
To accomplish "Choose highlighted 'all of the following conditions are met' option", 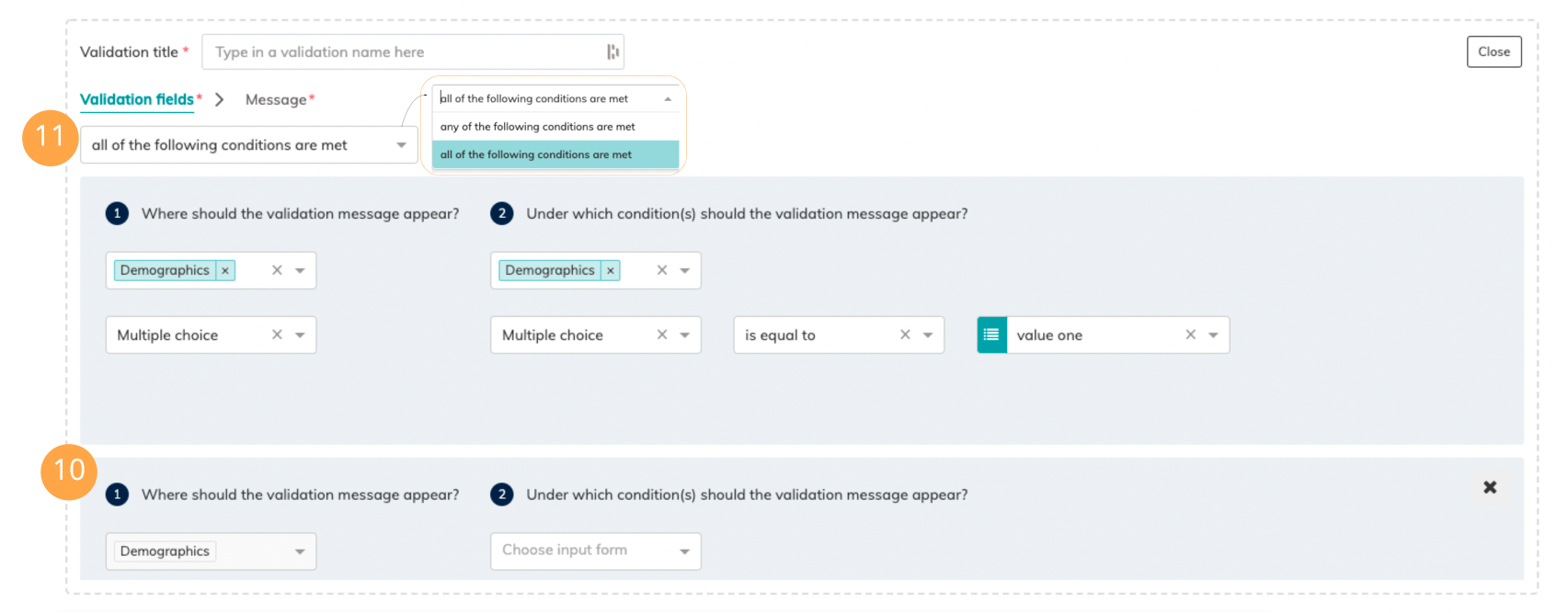I will click(536, 154).
